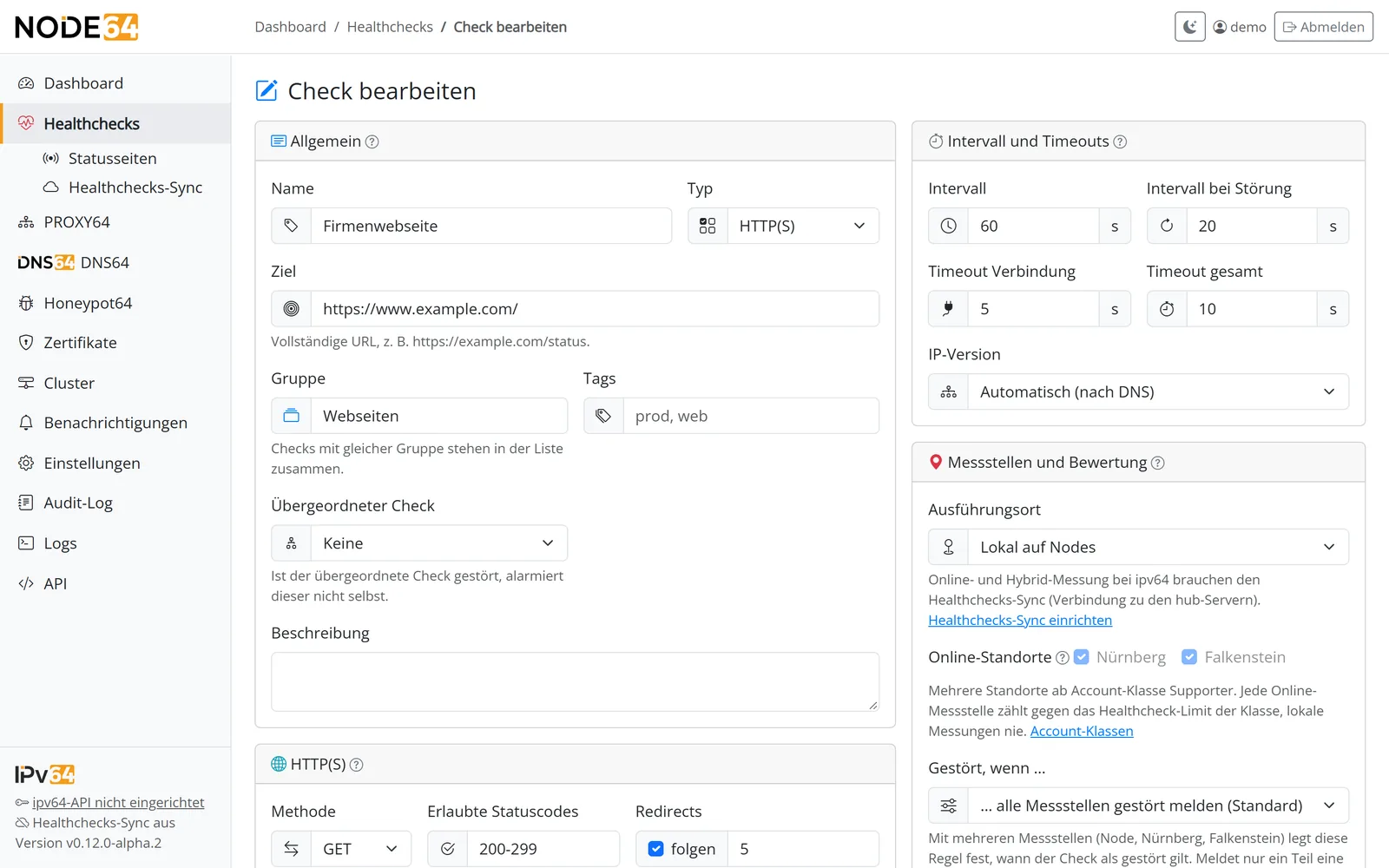Click the Ziel URL input field
The height and width of the screenshot is (868, 1389).
point(595,309)
